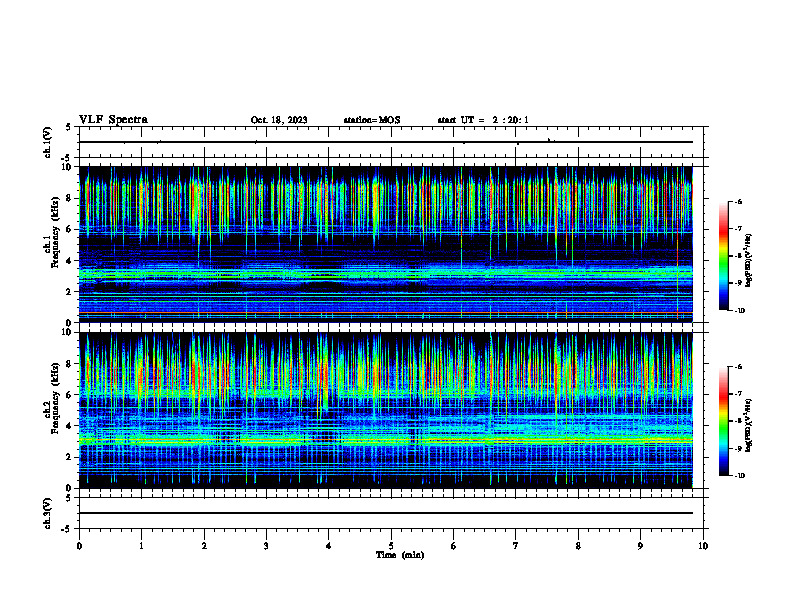This screenshot has height=612, width=792.
Task: Click the time axis tick label "3"
Action: pyautogui.click(x=266, y=546)
